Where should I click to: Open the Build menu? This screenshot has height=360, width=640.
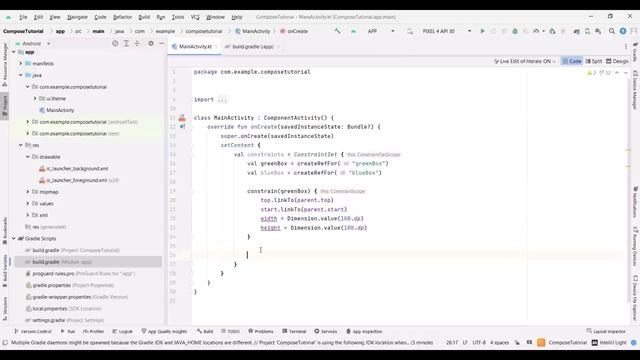[144, 17]
